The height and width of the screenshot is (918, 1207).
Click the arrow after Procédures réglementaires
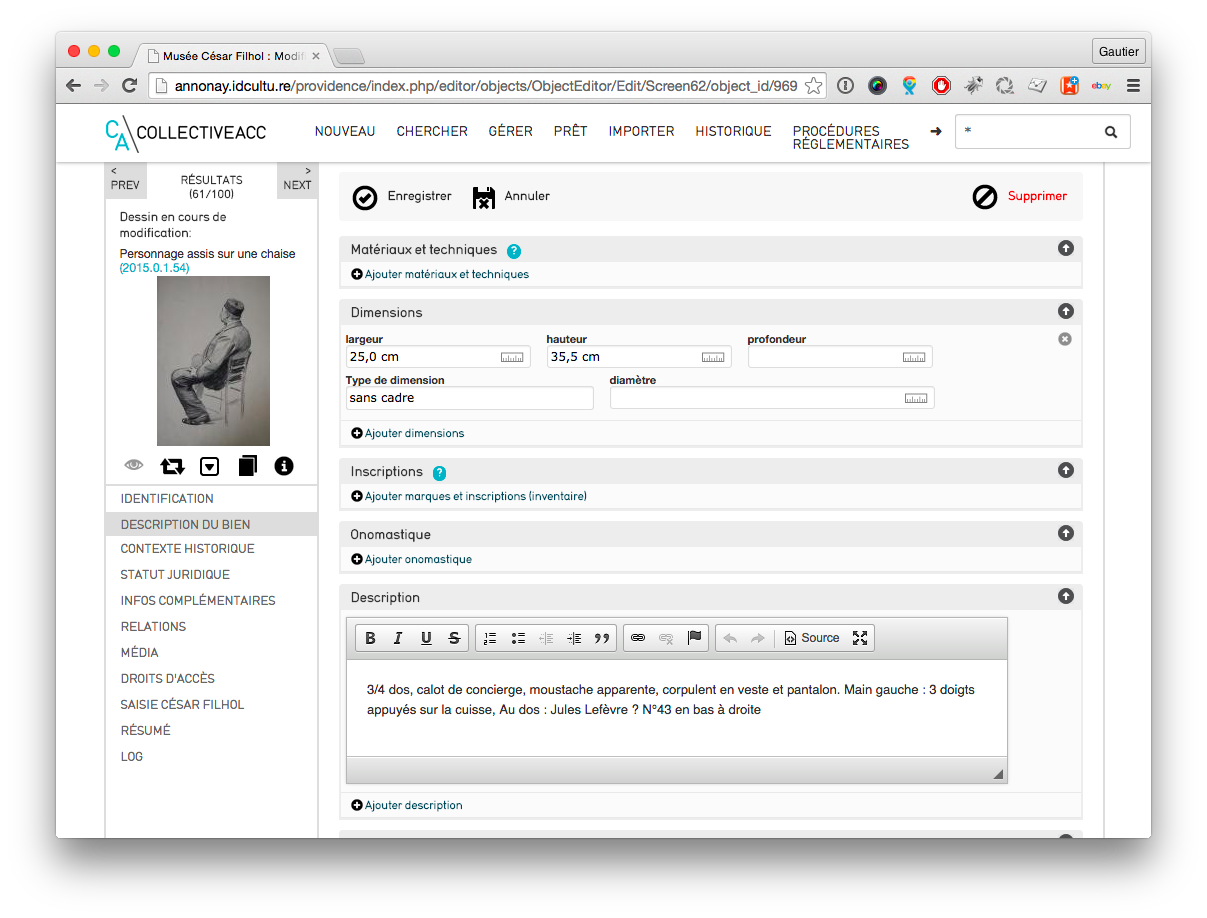pos(936,131)
